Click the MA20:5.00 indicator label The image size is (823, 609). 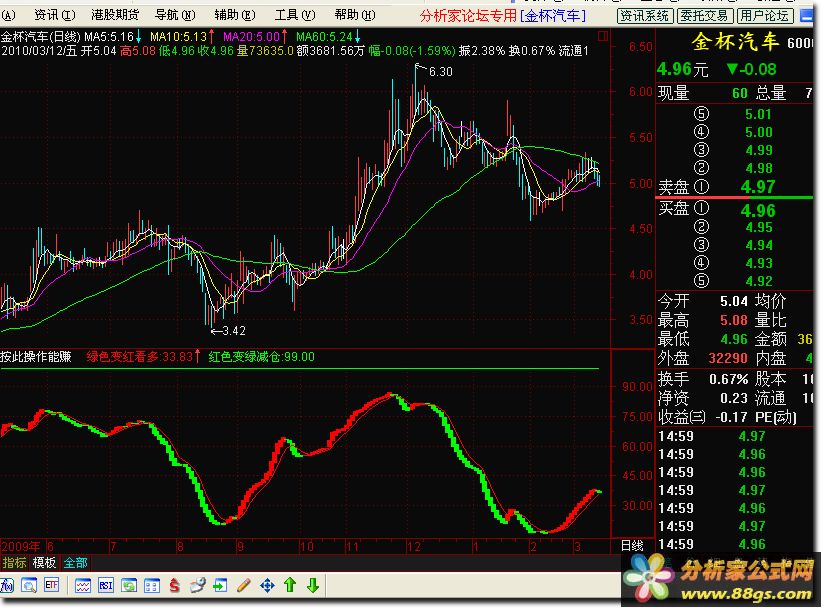255,37
